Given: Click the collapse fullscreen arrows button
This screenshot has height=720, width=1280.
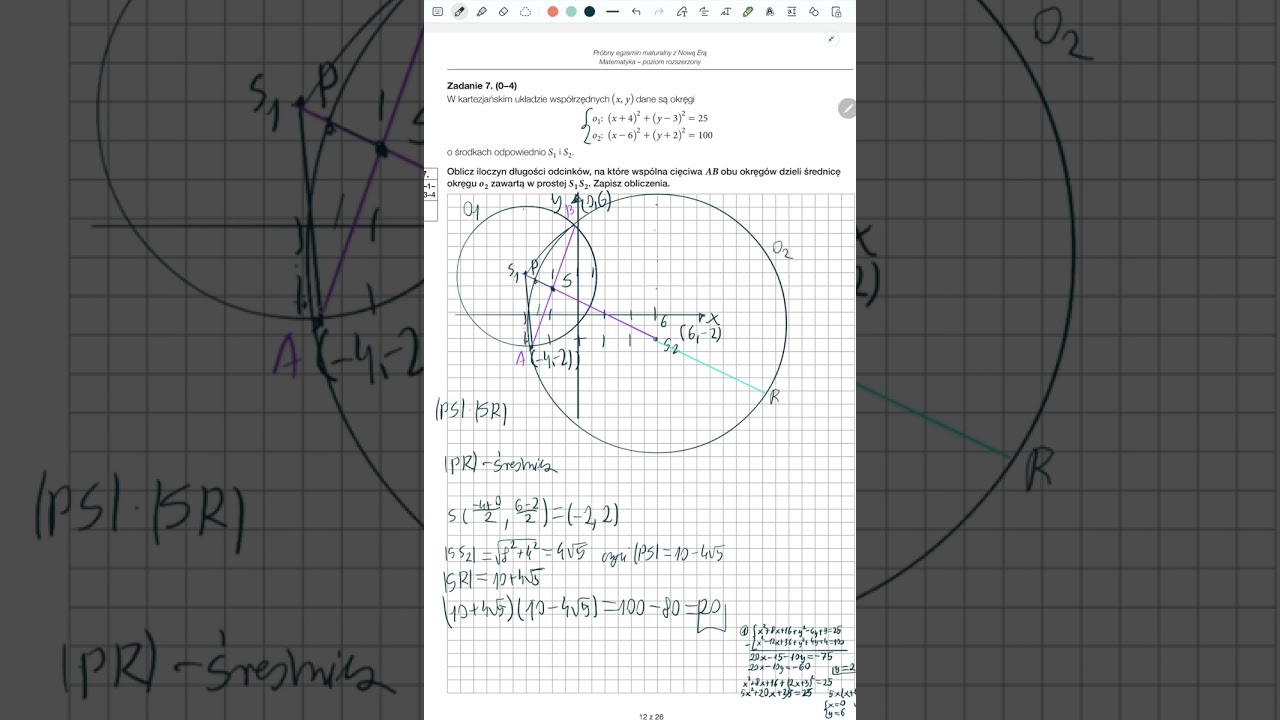Looking at the screenshot, I should coord(831,38).
